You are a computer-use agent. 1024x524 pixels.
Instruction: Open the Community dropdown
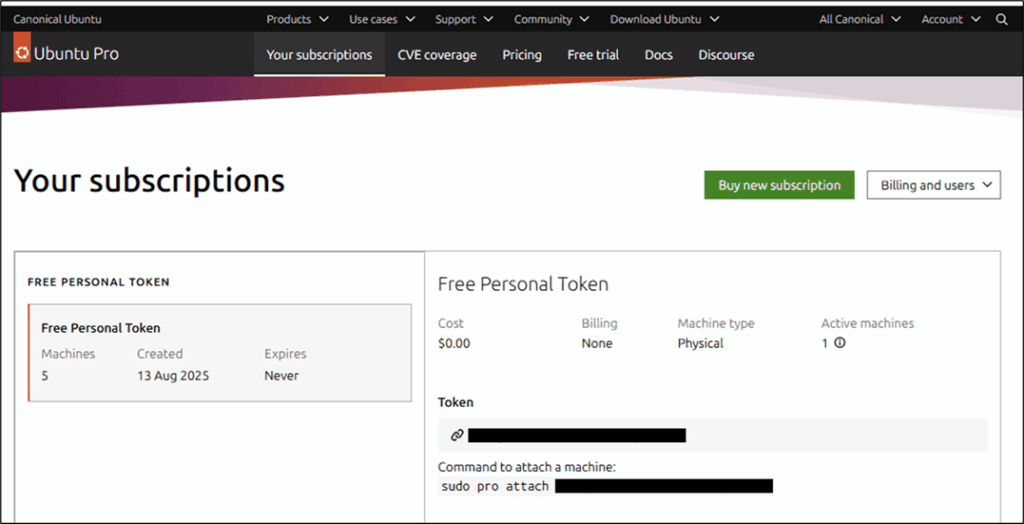(x=551, y=20)
